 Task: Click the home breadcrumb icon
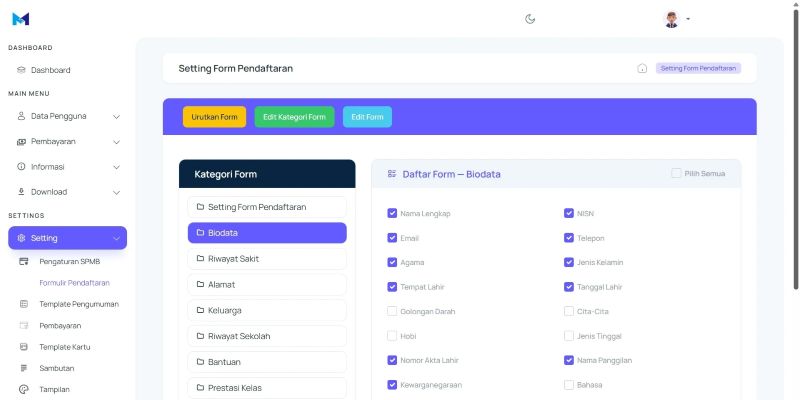click(642, 69)
